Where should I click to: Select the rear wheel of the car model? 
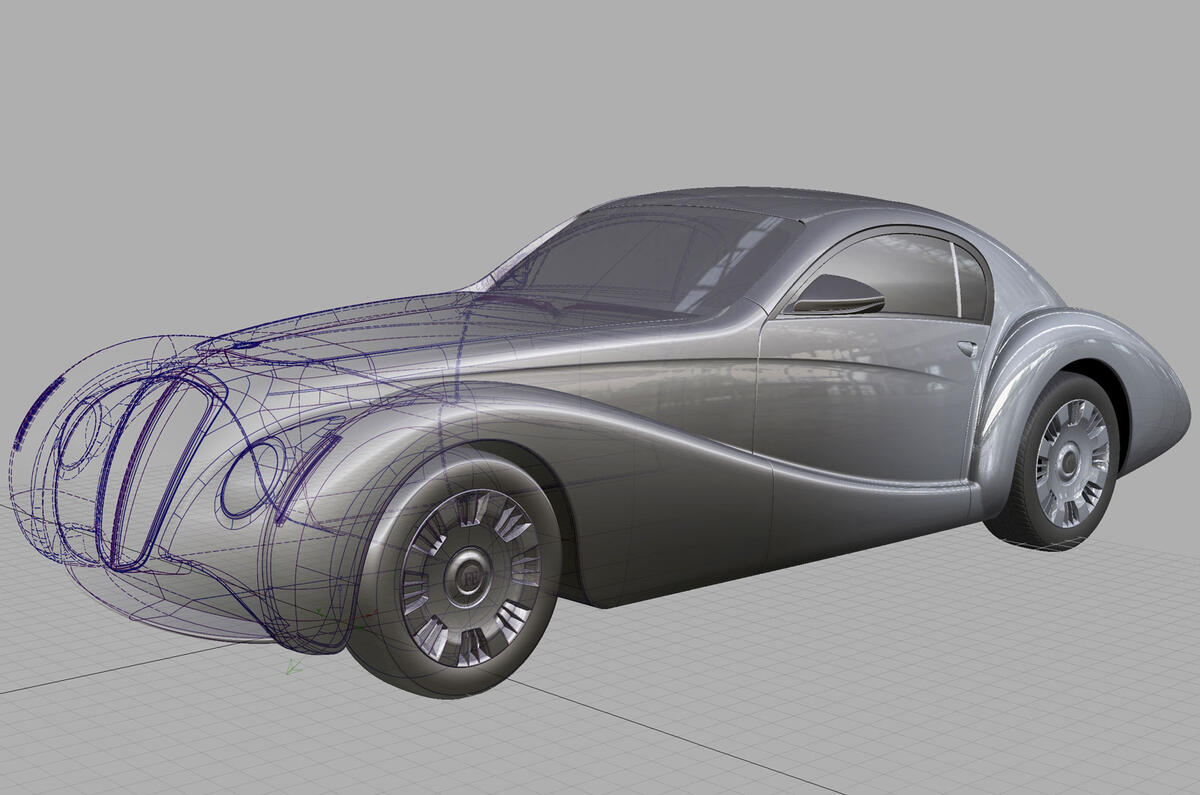tap(1070, 460)
